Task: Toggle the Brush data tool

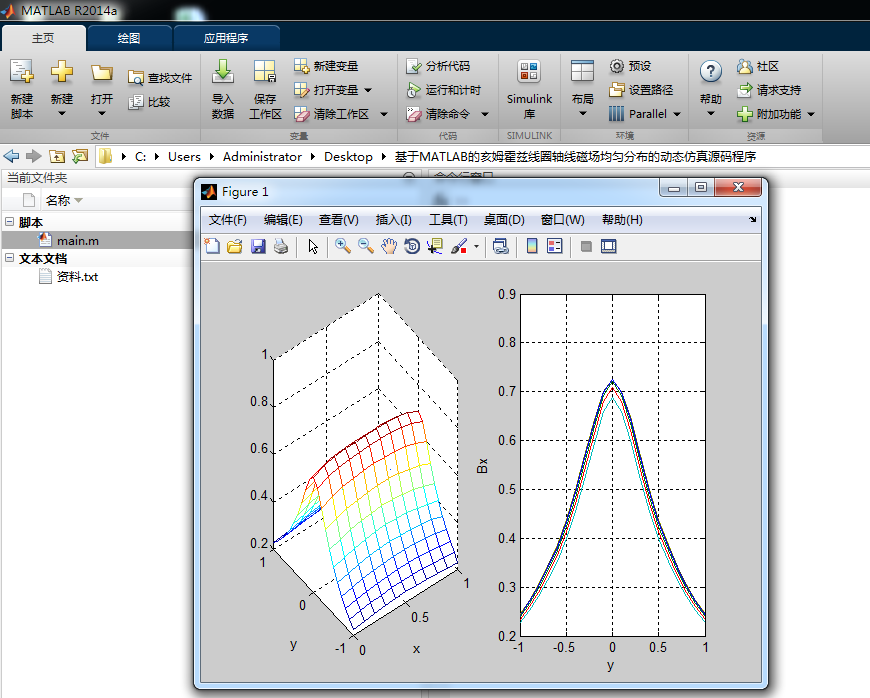Action: (x=459, y=246)
